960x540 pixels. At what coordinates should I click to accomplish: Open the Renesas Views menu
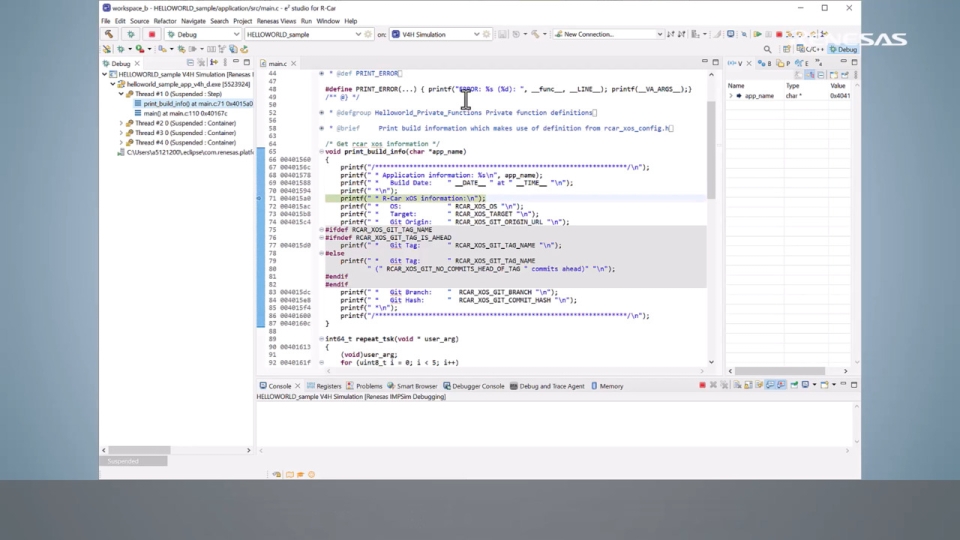pos(276,21)
